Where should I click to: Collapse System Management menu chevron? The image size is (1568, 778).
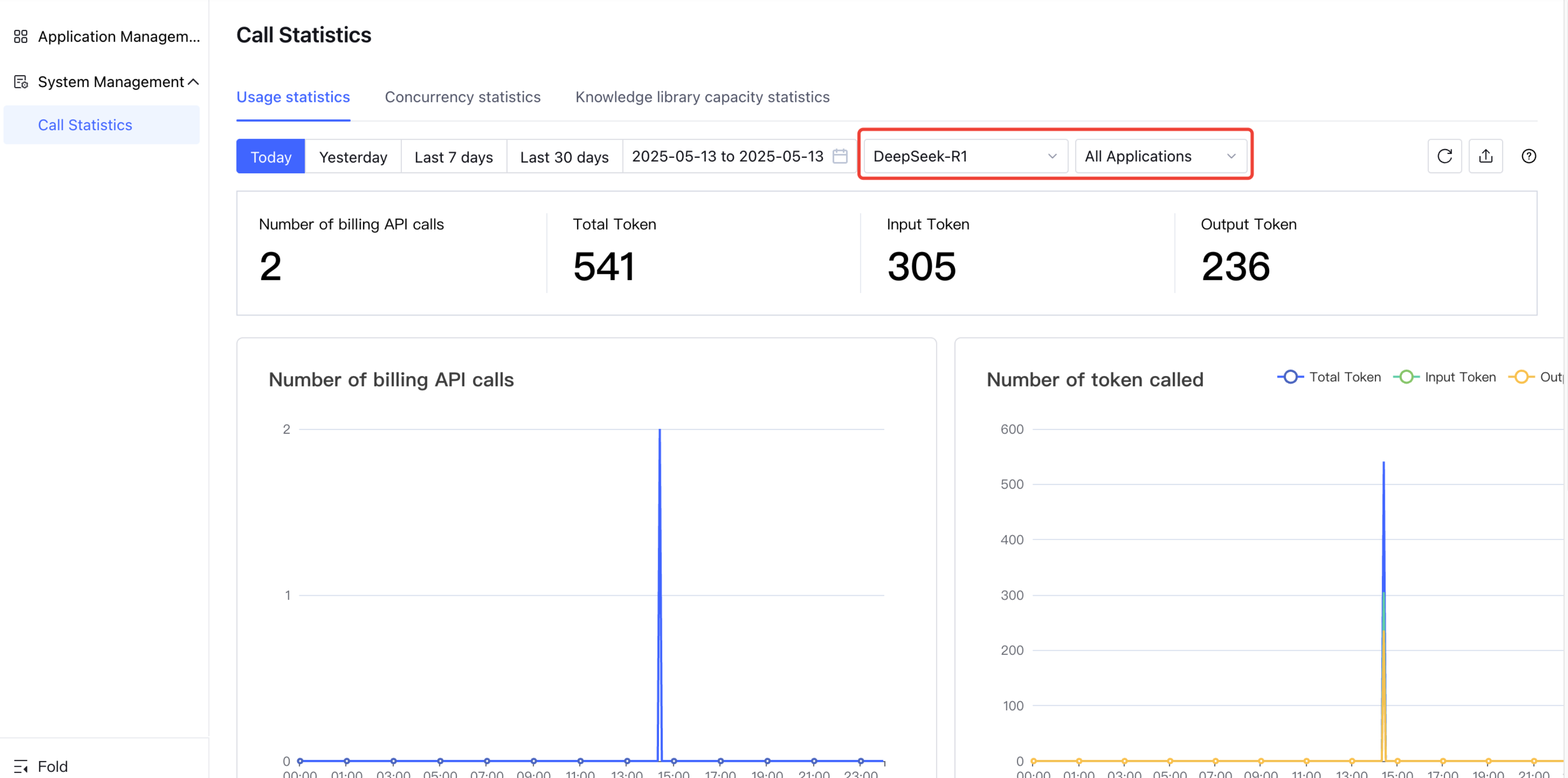coord(194,81)
